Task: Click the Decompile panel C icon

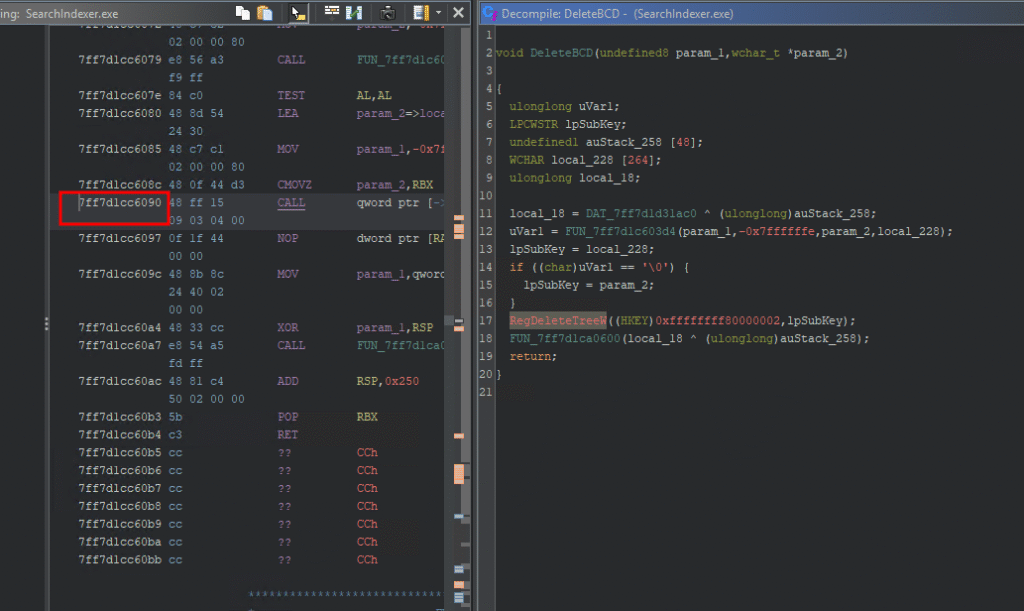Action: pos(489,13)
